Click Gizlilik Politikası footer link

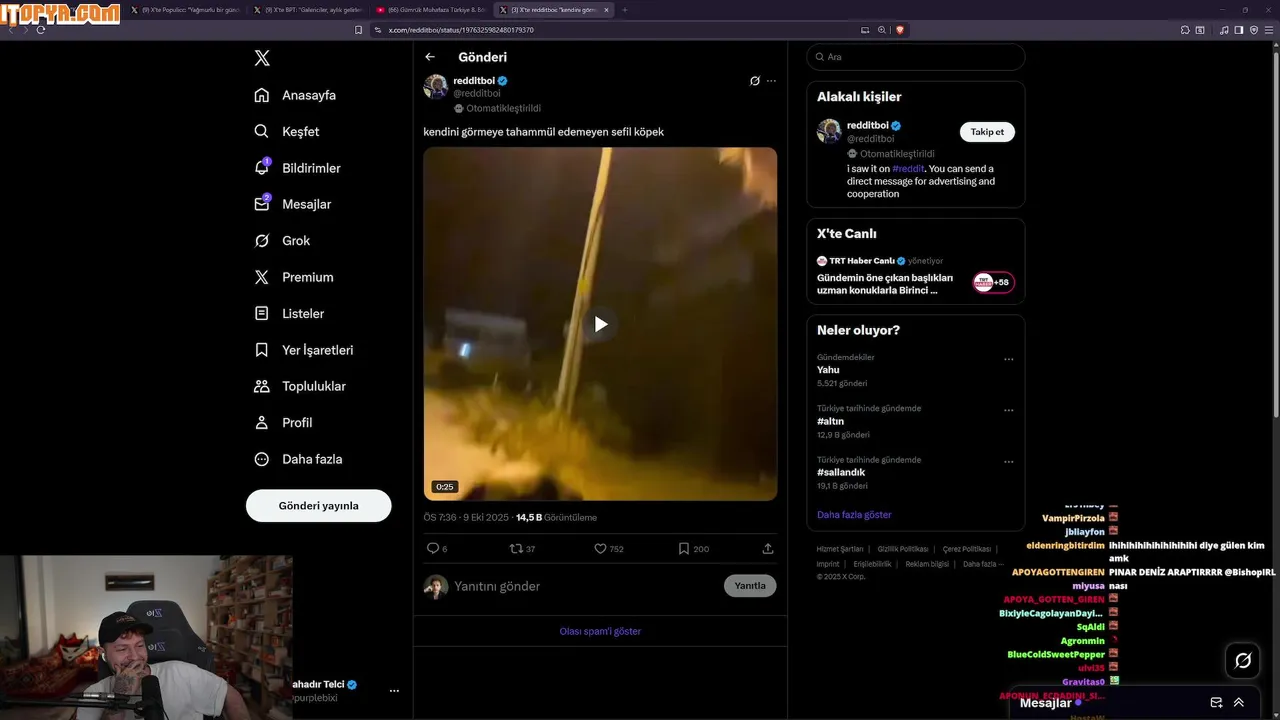903,549
